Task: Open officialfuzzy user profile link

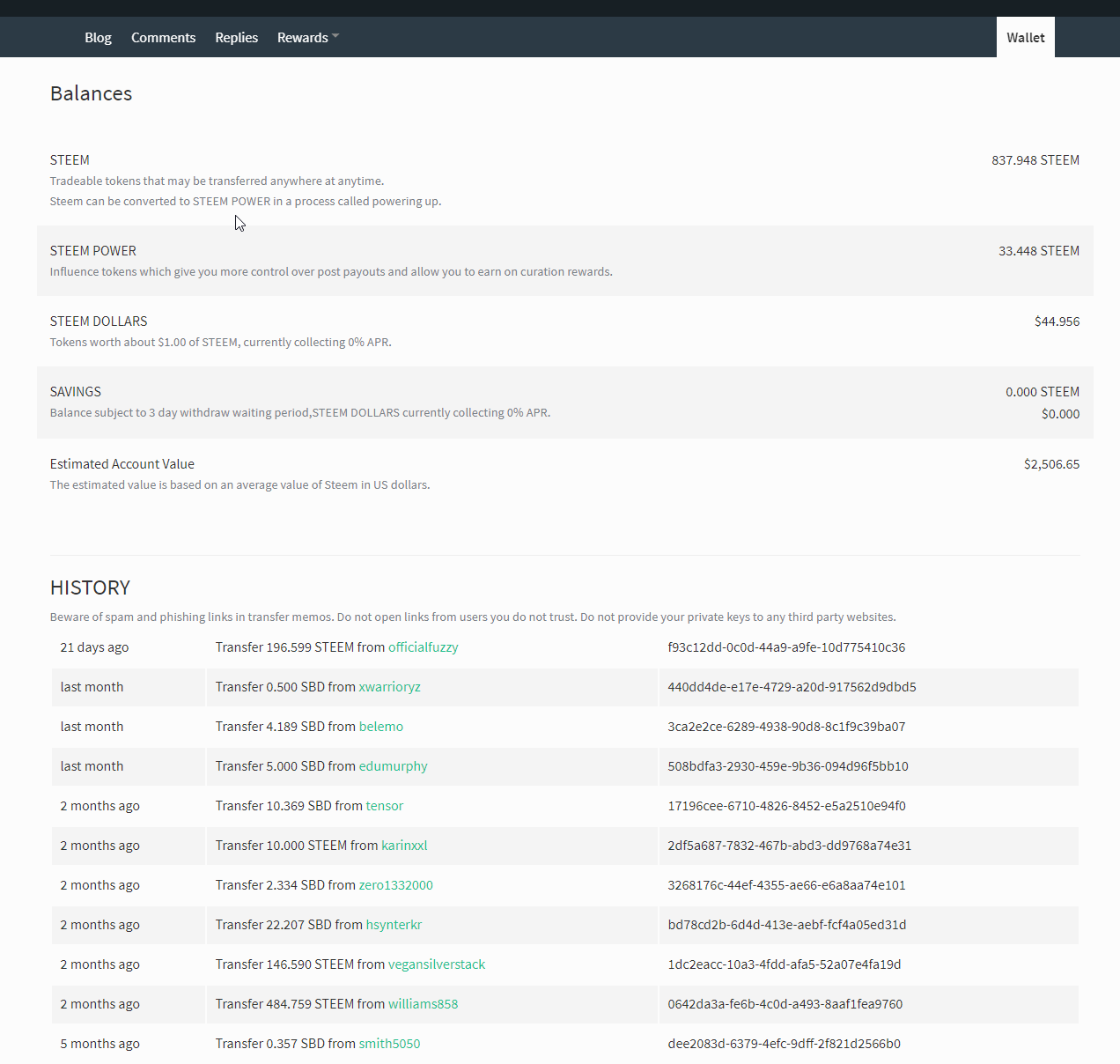Action: coord(424,647)
